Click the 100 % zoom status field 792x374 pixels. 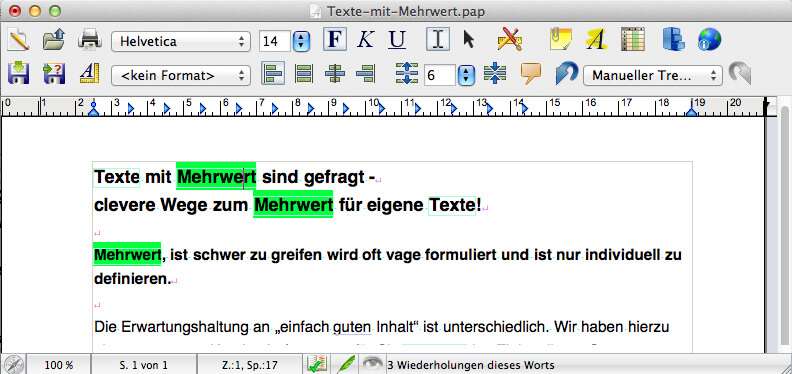tap(59, 364)
